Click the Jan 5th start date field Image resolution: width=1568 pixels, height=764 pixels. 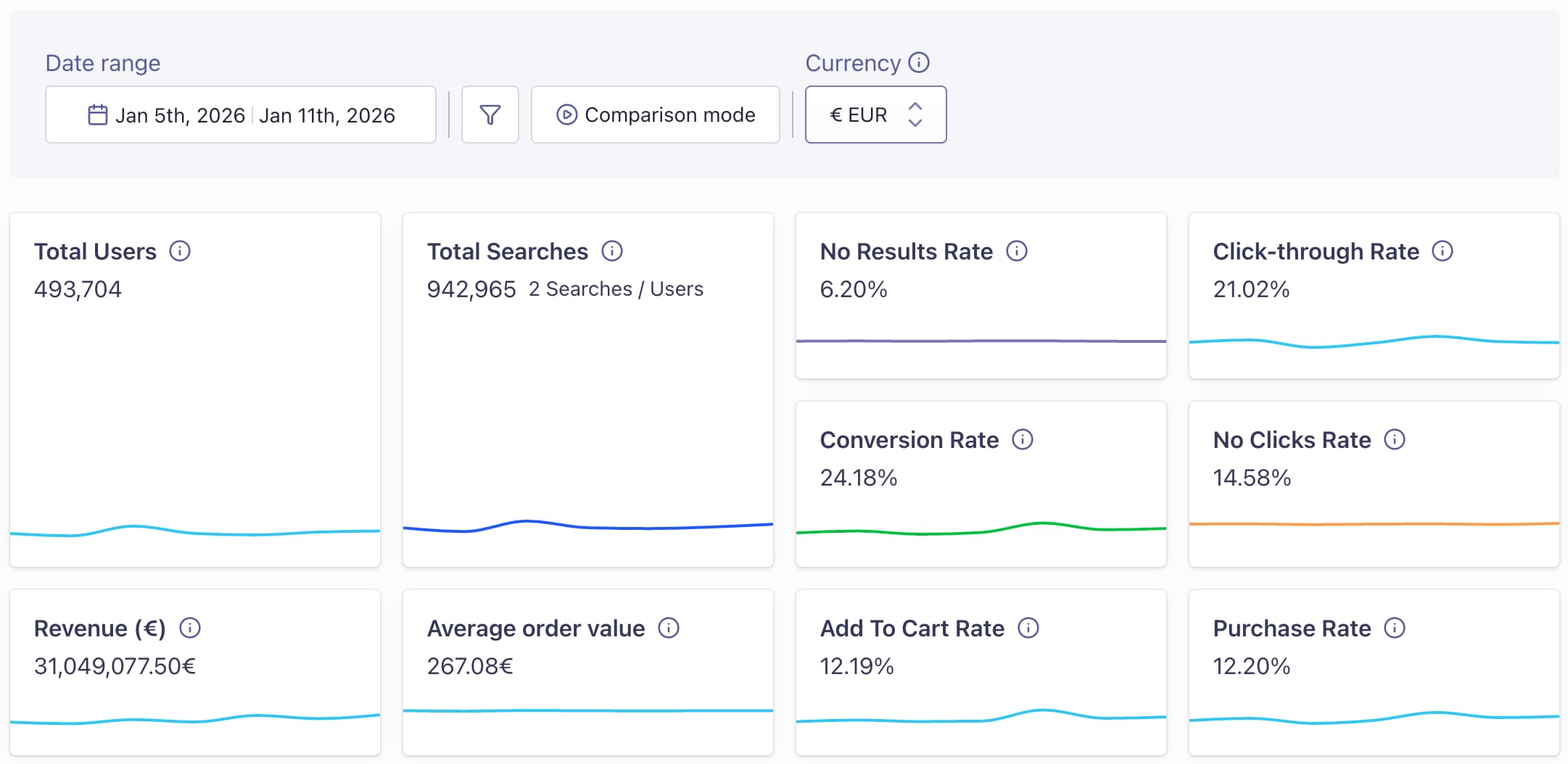coord(180,115)
